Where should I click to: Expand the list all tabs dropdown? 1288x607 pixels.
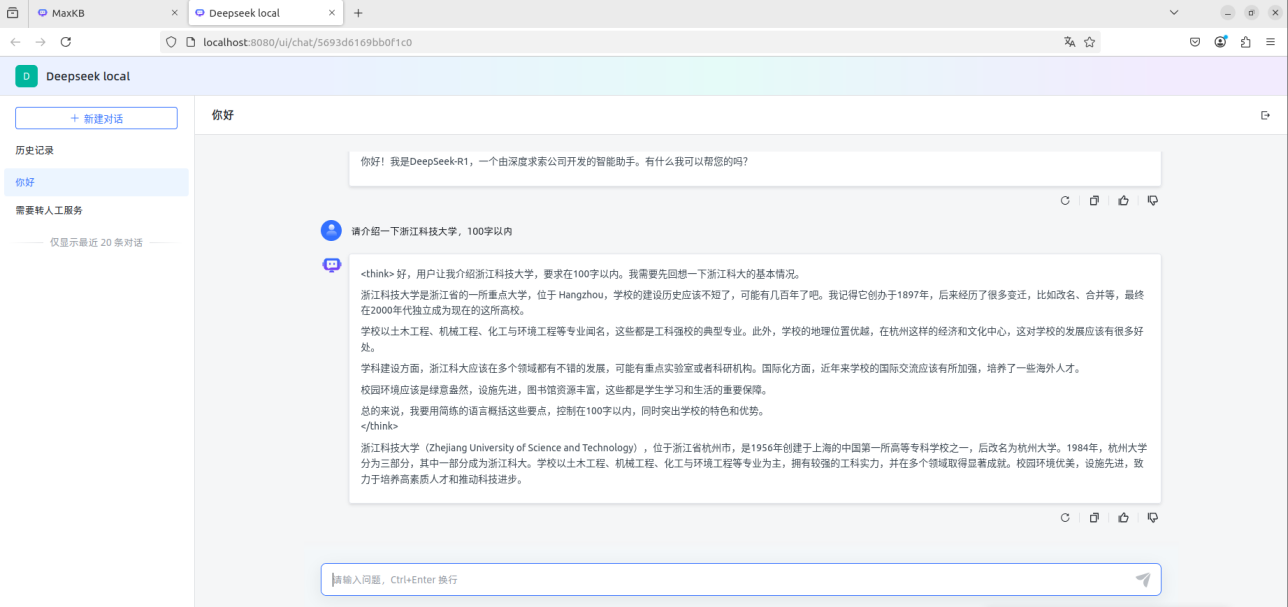[1174, 13]
